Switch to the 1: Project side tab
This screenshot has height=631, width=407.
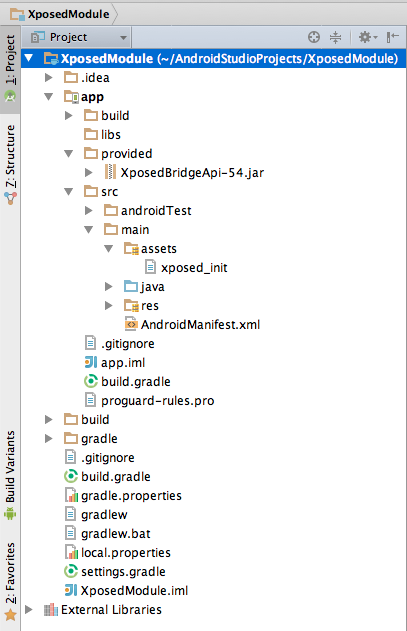(10, 68)
